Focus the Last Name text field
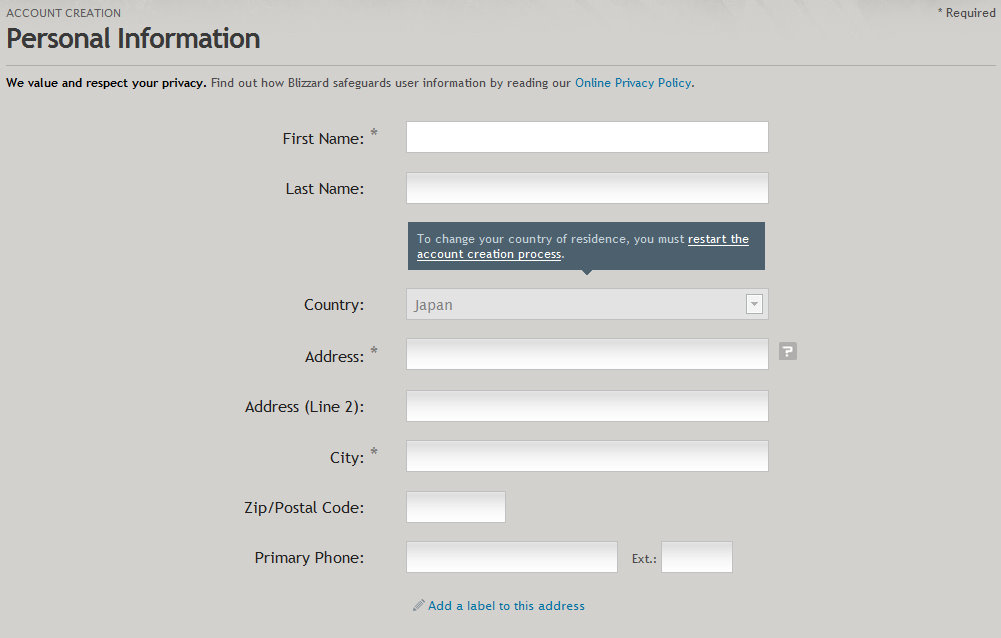The image size is (1001, 638). coord(587,188)
